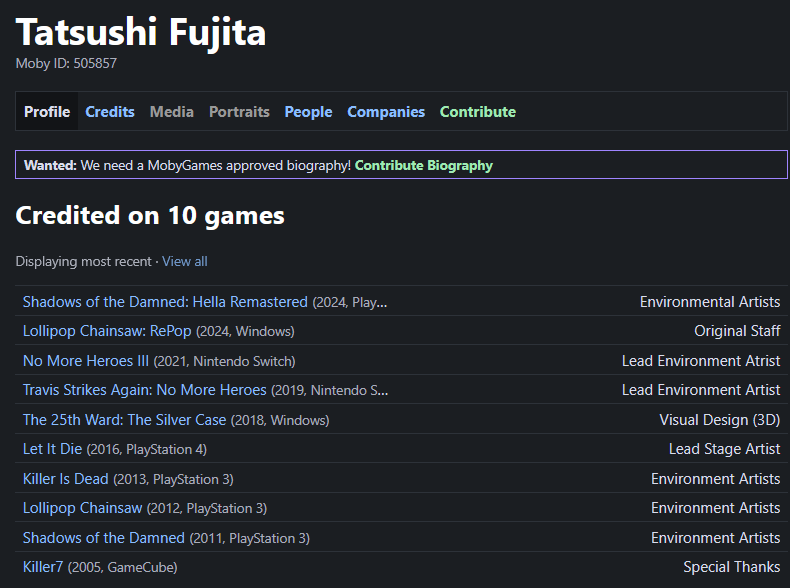Open The 25th Ward: The Silver Case
790x588 pixels.
pos(124,420)
